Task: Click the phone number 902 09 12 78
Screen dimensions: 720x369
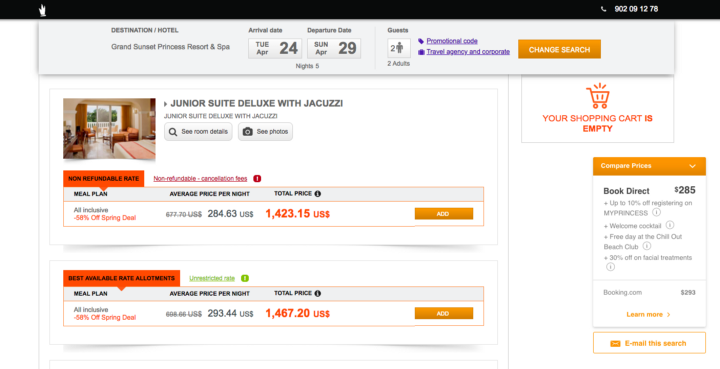Action: click(x=636, y=9)
